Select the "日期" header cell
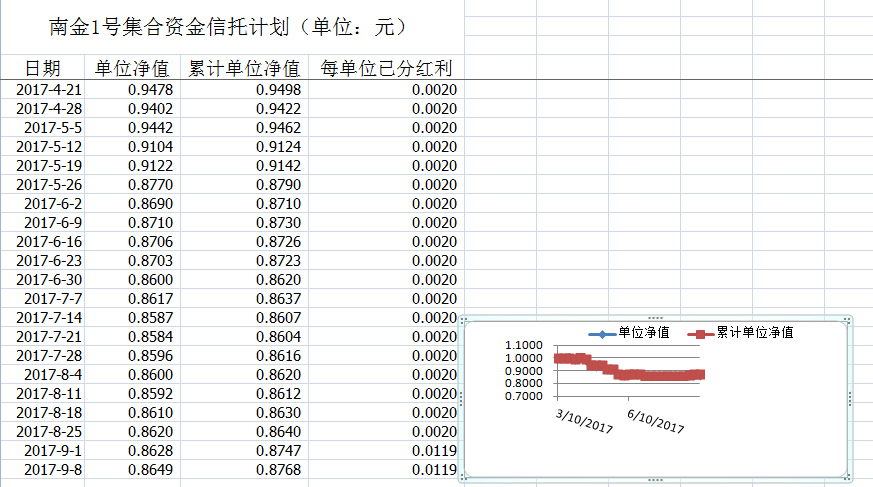Image resolution: width=873 pixels, height=487 pixels. (x=43, y=68)
